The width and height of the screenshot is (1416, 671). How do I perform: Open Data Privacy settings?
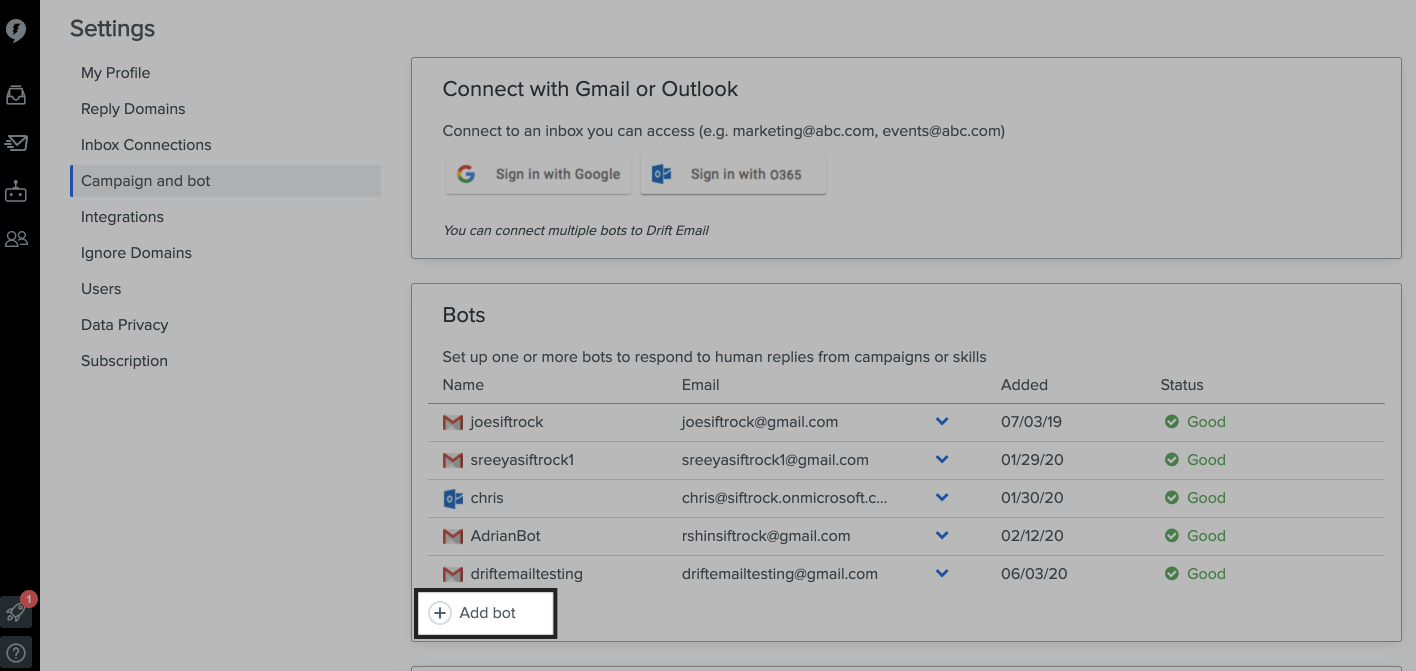pyautogui.click(x=124, y=325)
